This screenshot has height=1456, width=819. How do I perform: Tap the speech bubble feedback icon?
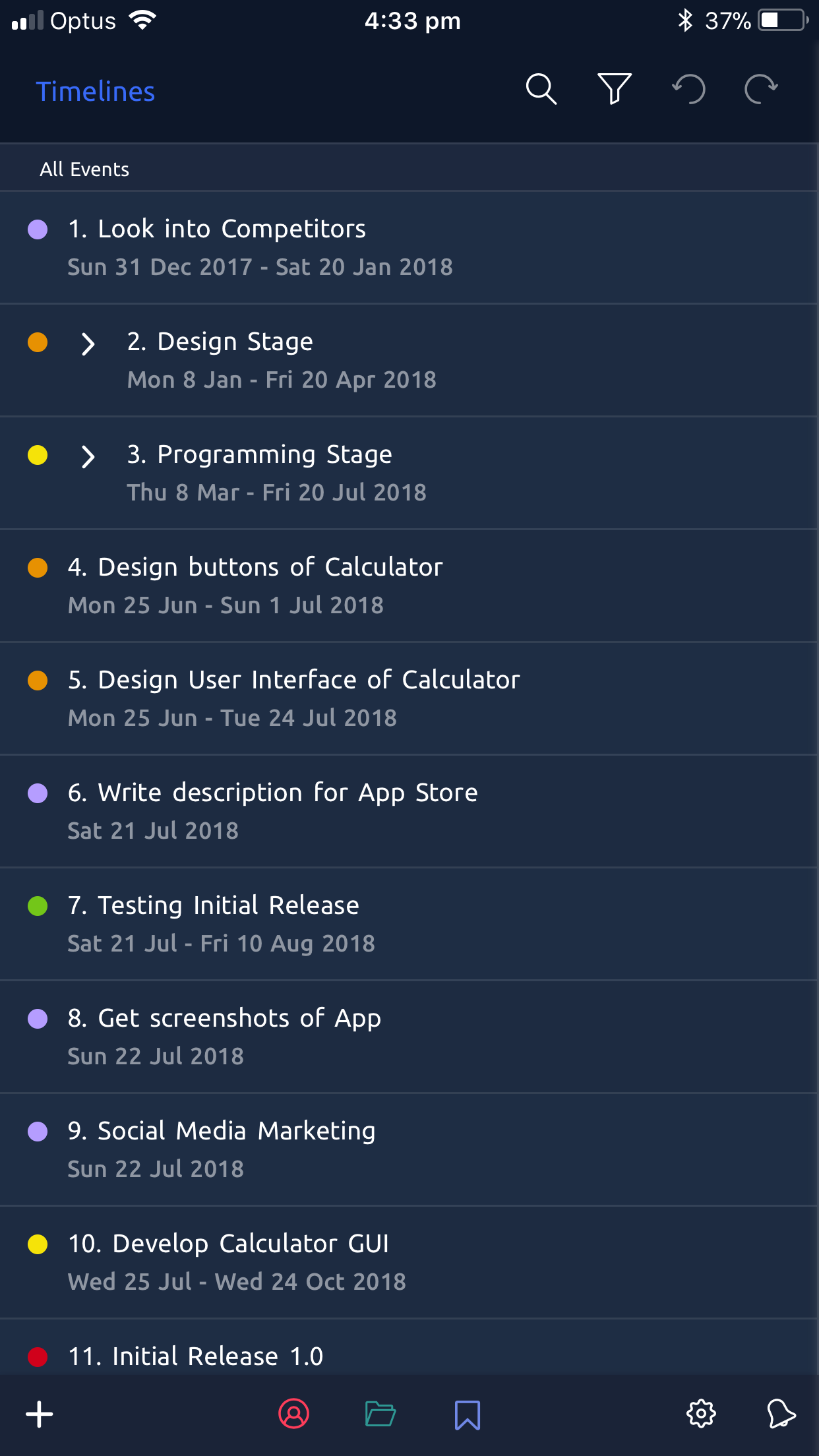[x=781, y=1414]
